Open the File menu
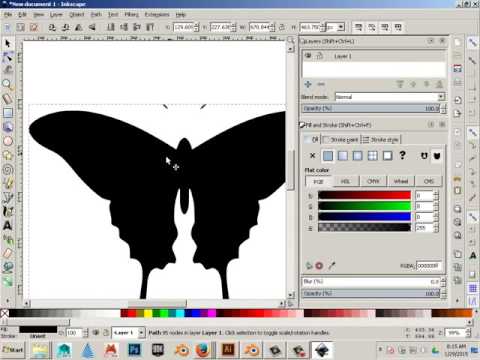Image resolution: width=480 pixels, height=360 pixels. (x=8, y=15)
